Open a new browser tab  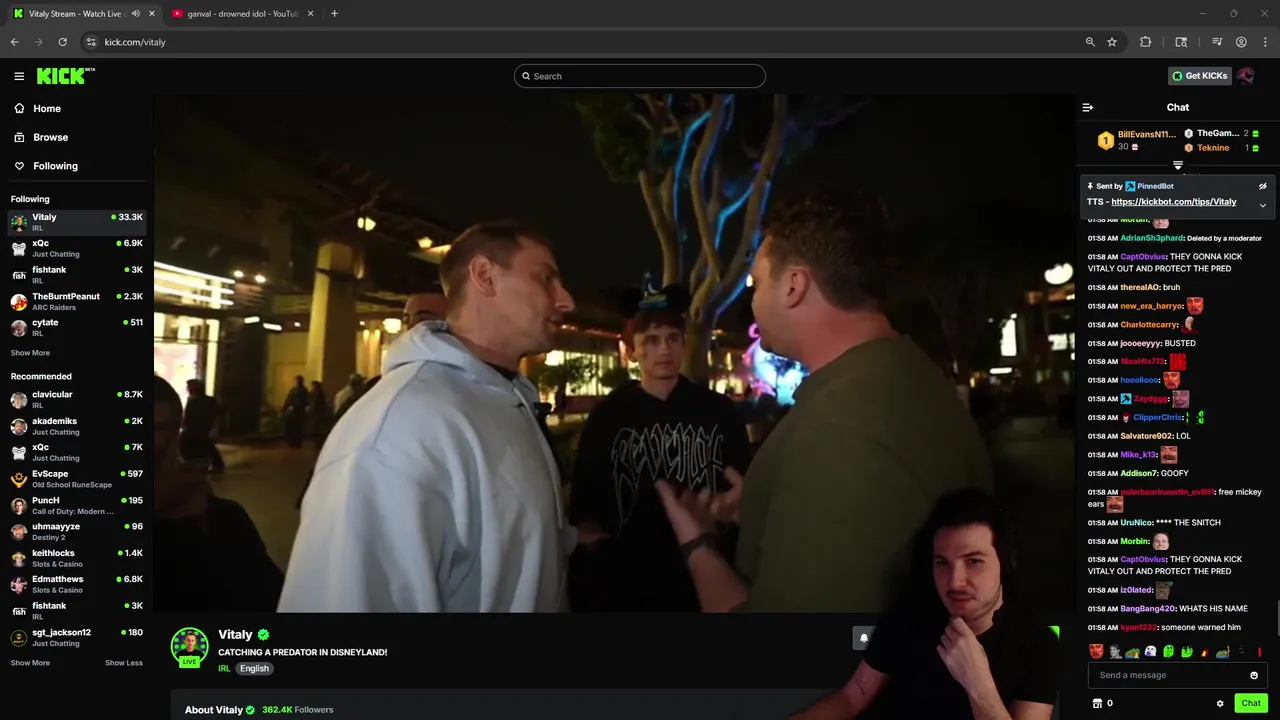[334, 14]
